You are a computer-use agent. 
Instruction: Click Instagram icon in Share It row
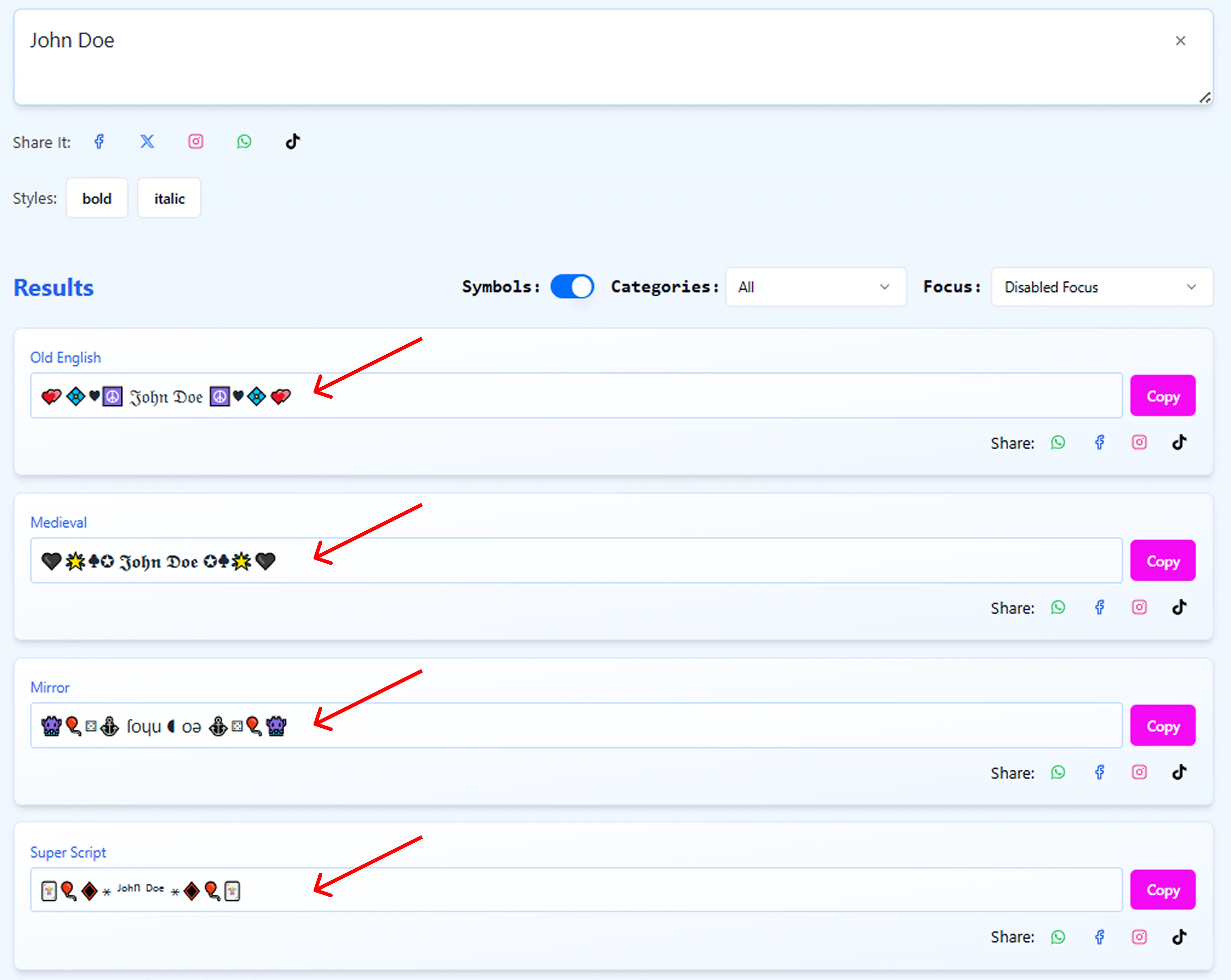tap(196, 142)
